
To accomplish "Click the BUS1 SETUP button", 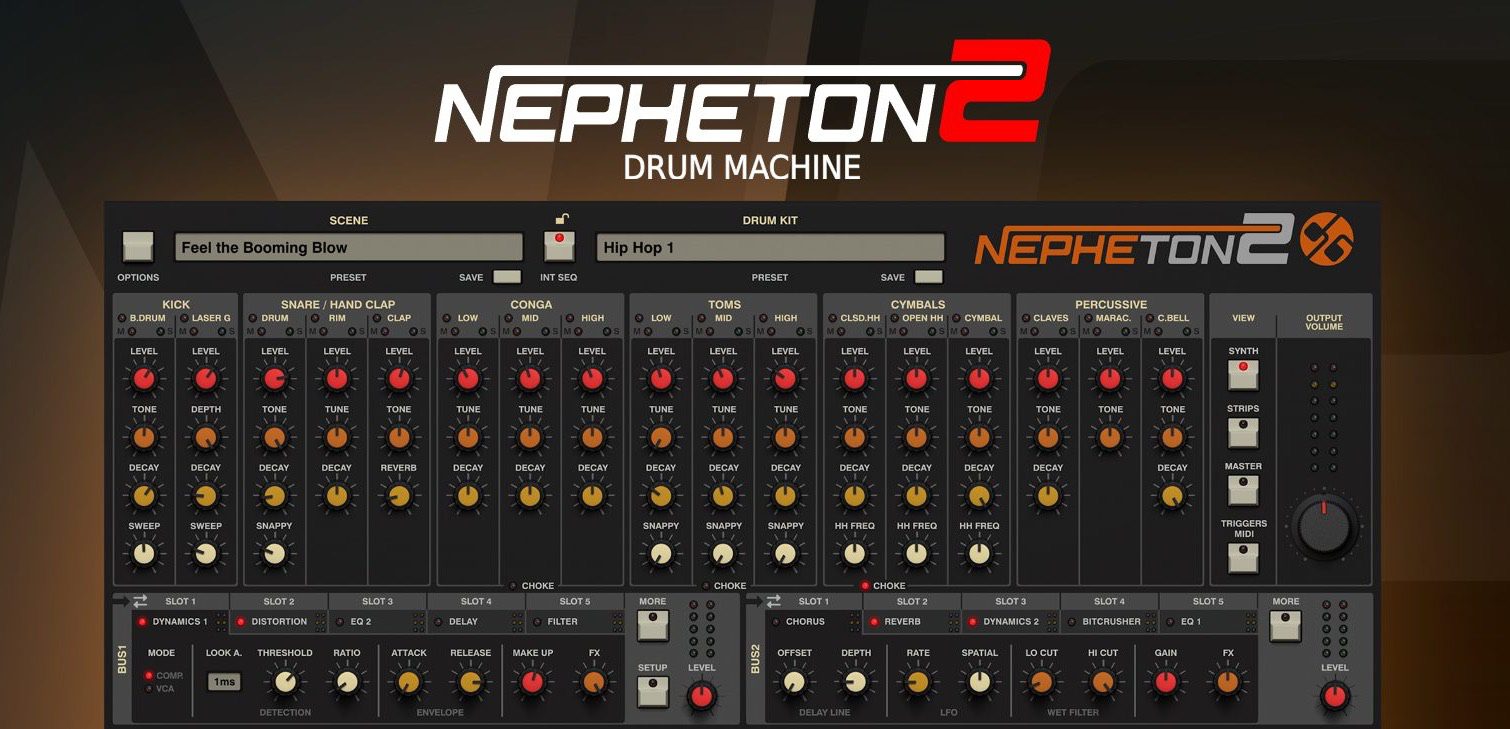I will click(652, 691).
